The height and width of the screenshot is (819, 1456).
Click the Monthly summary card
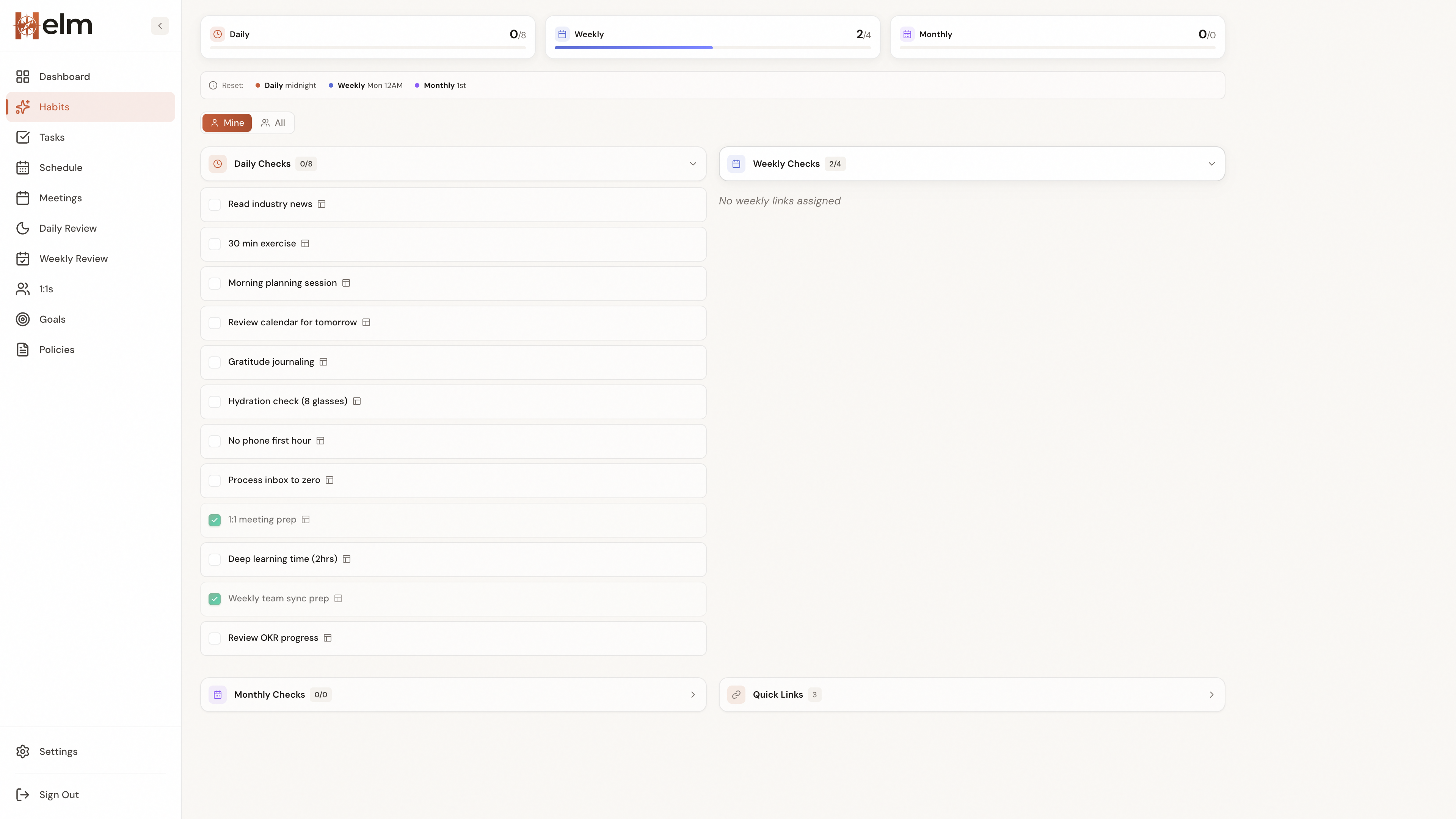(x=1057, y=37)
